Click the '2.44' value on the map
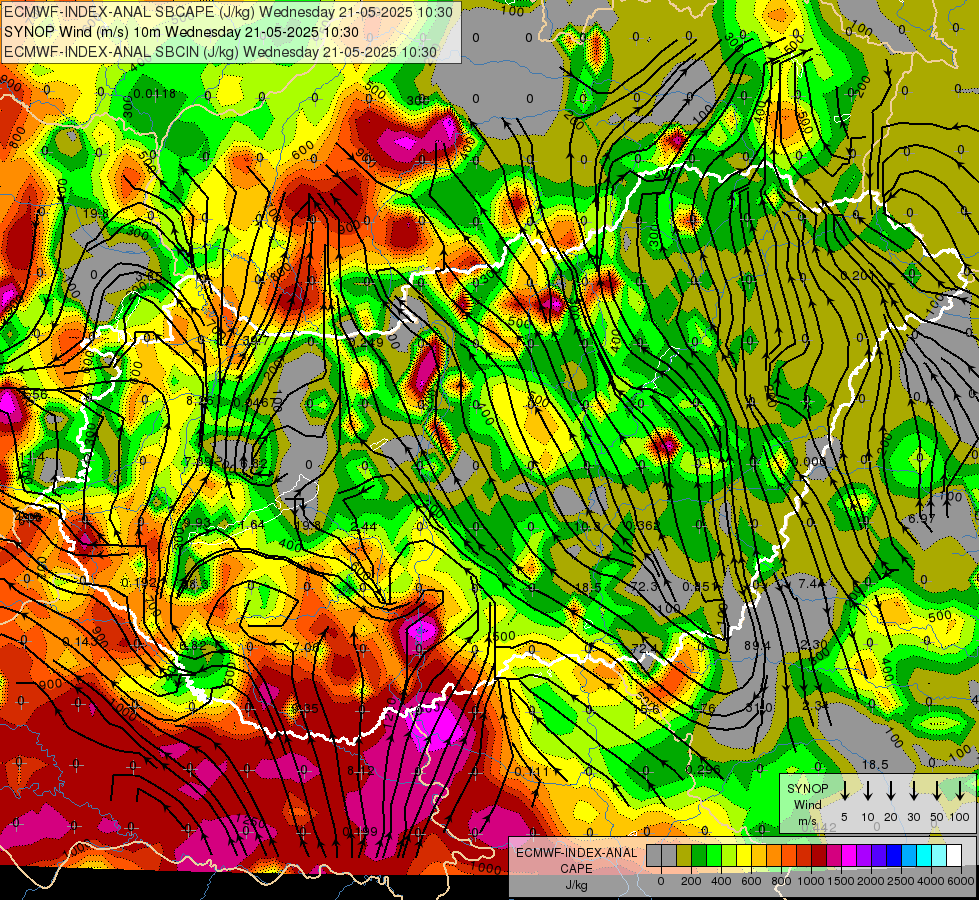The image size is (979, 900). coord(363,527)
